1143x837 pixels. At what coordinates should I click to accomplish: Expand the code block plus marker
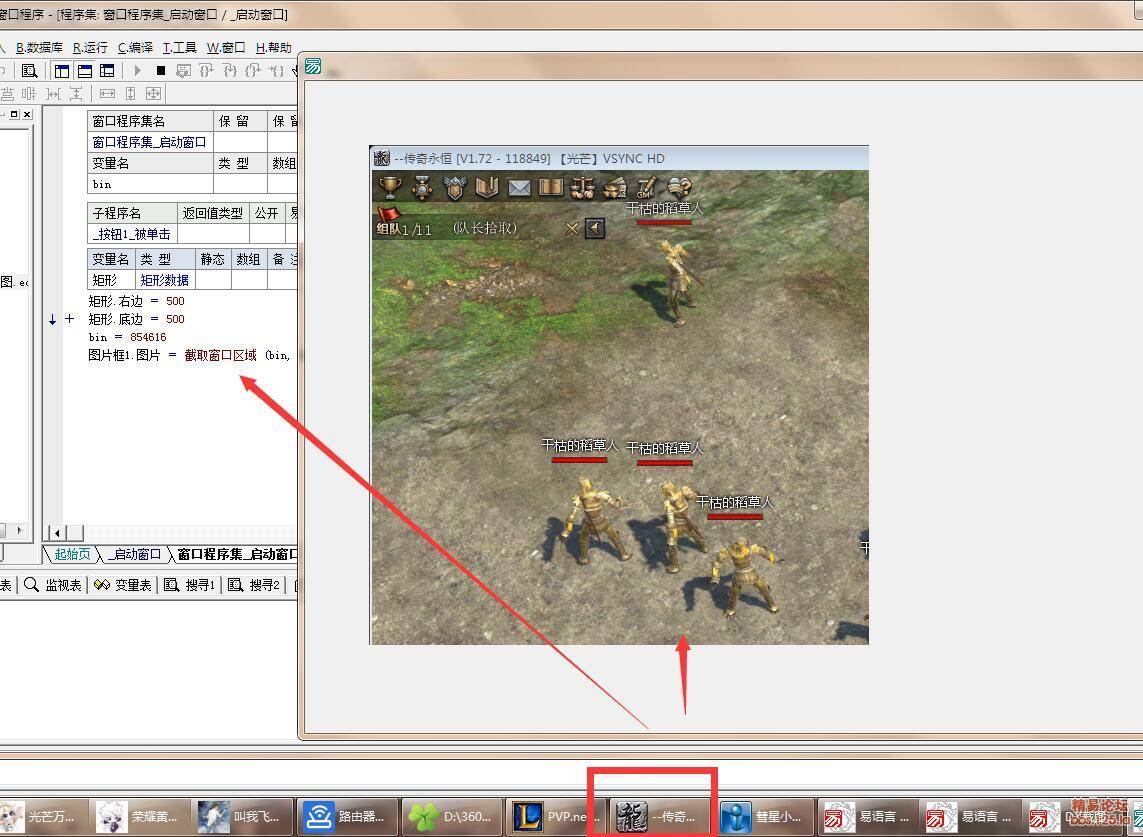click(x=69, y=319)
